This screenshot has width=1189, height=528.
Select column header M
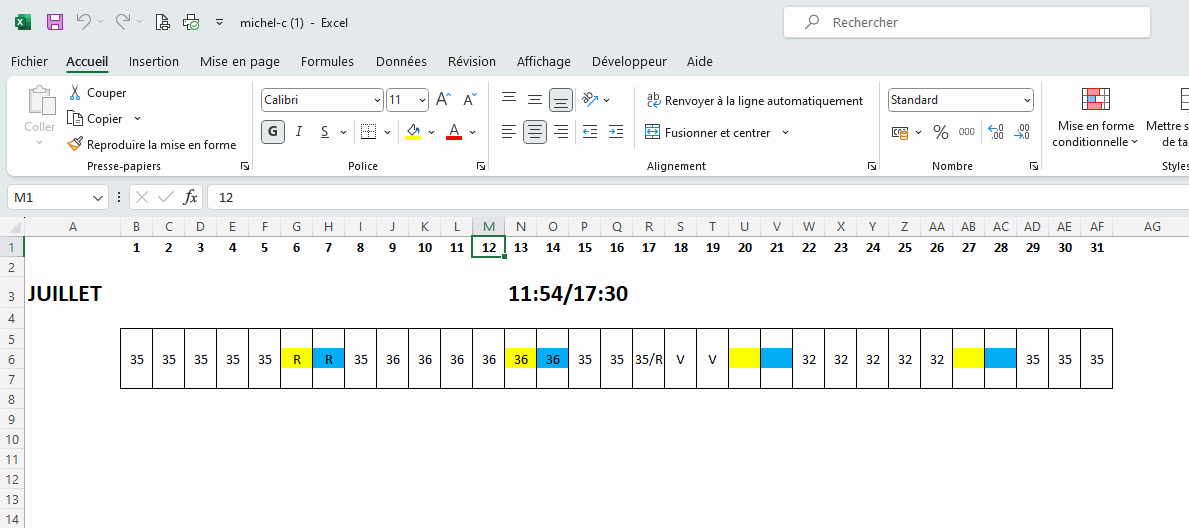click(489, 226)
